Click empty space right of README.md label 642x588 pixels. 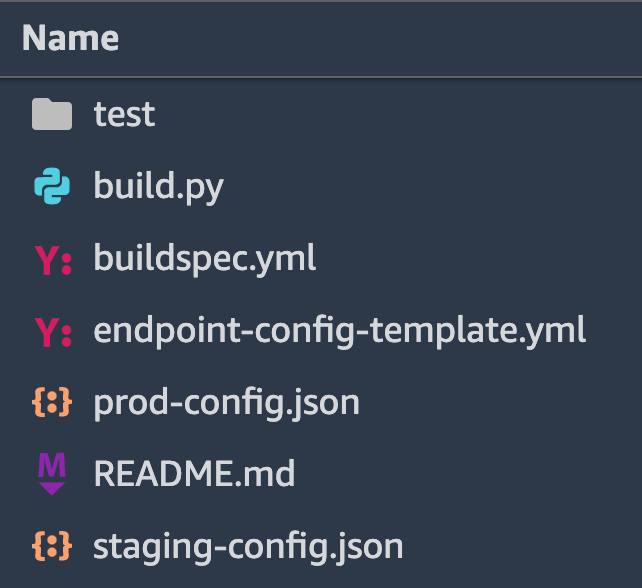460,474
